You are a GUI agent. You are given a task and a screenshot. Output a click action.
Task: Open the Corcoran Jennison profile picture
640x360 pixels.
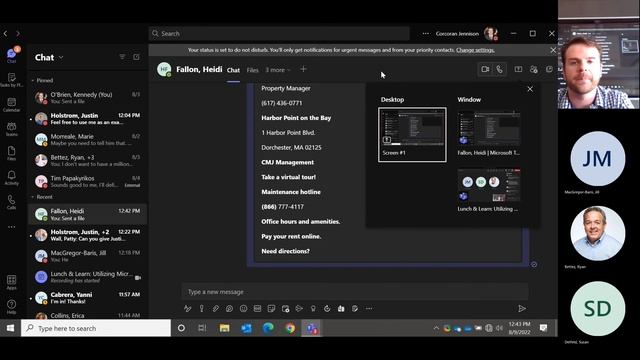pyautogui.click(x=491, y=33)
